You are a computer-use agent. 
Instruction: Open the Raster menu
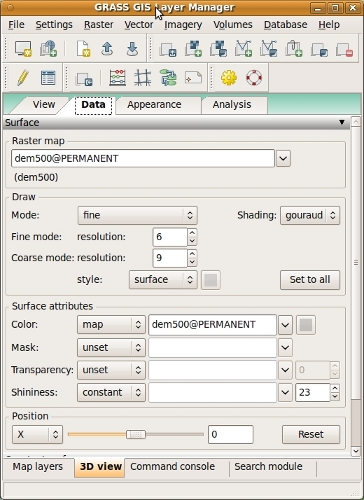pos(99,25)
